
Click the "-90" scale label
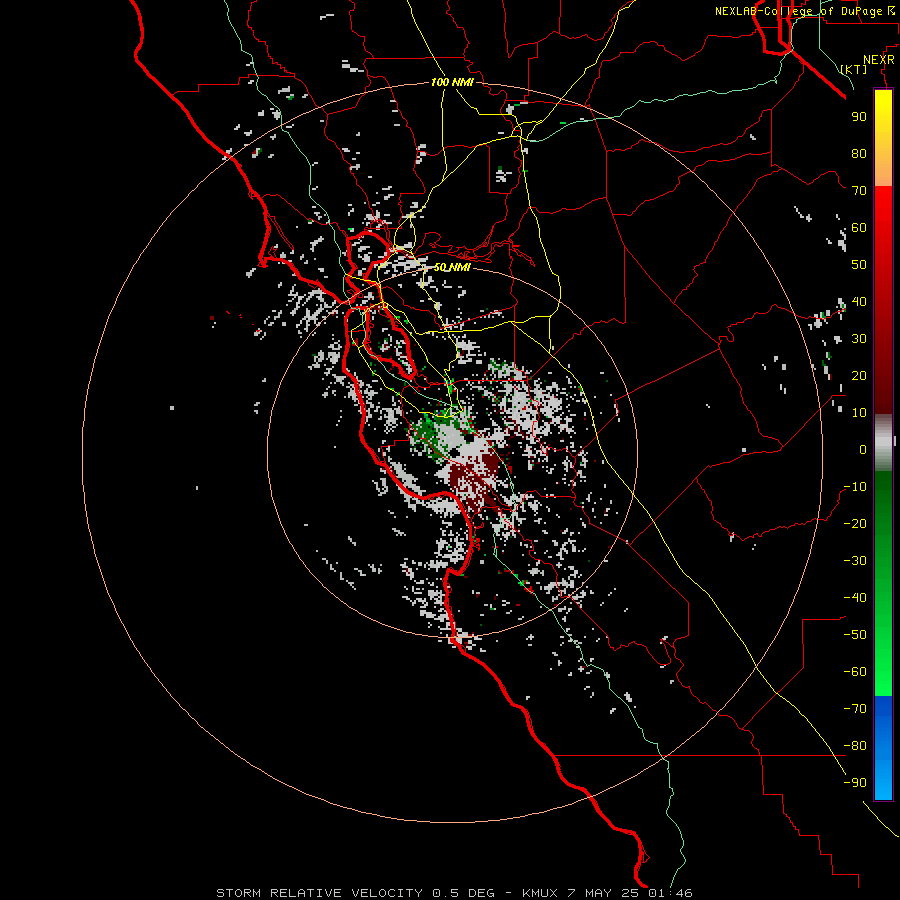(x=855, y=783)
